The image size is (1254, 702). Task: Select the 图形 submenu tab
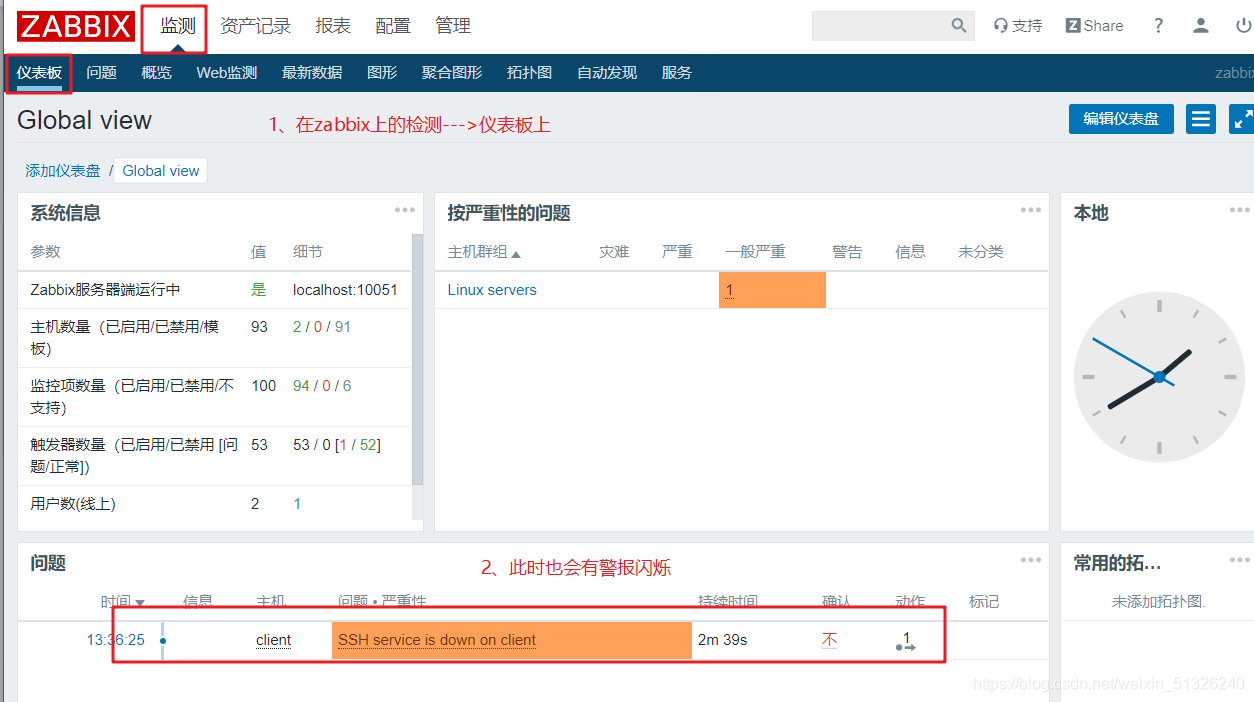pyautogui.click(x=382, y=72)
